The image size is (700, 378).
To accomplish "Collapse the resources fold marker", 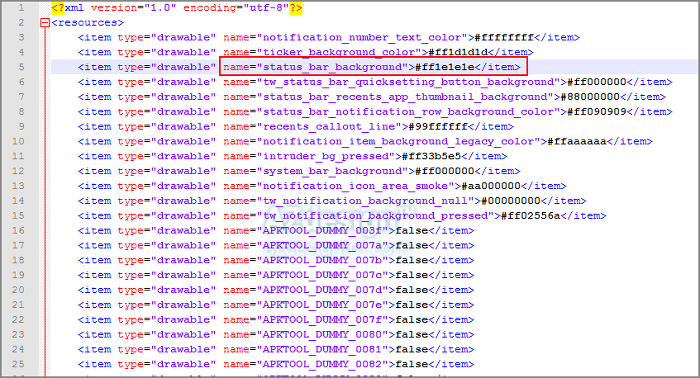I will click(45, 23).
